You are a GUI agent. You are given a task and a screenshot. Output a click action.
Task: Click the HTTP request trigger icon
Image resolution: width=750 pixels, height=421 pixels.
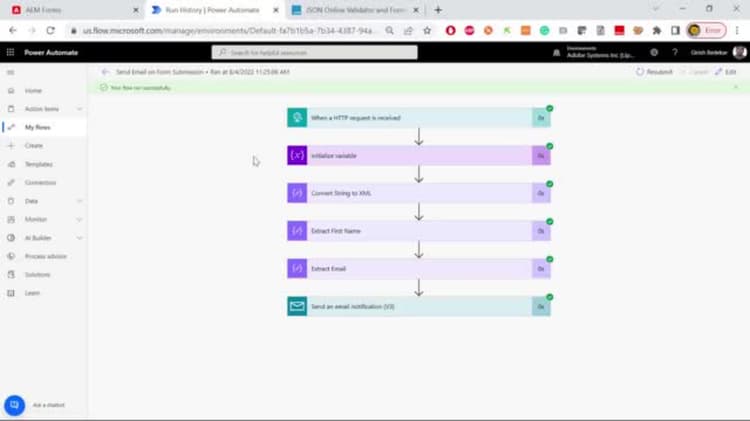(297, 118)
